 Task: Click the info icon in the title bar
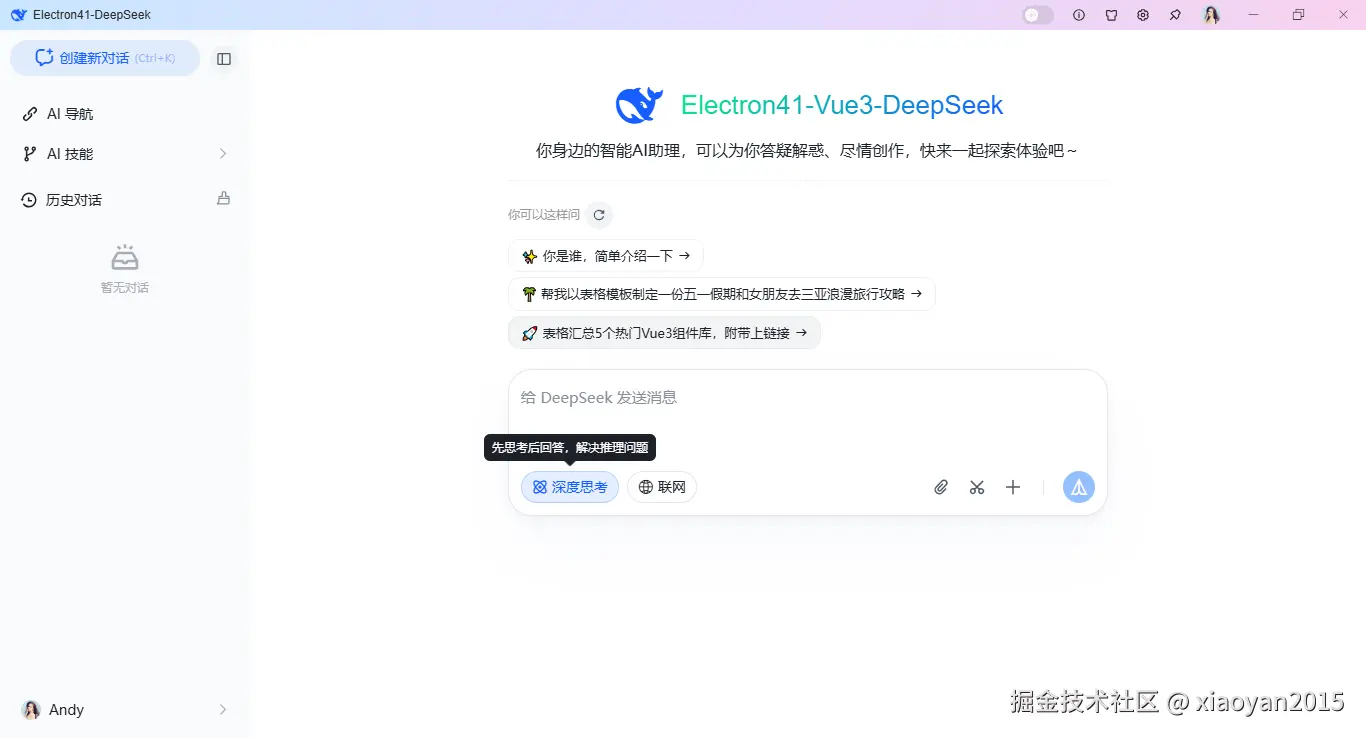(x=1079, y=14)
